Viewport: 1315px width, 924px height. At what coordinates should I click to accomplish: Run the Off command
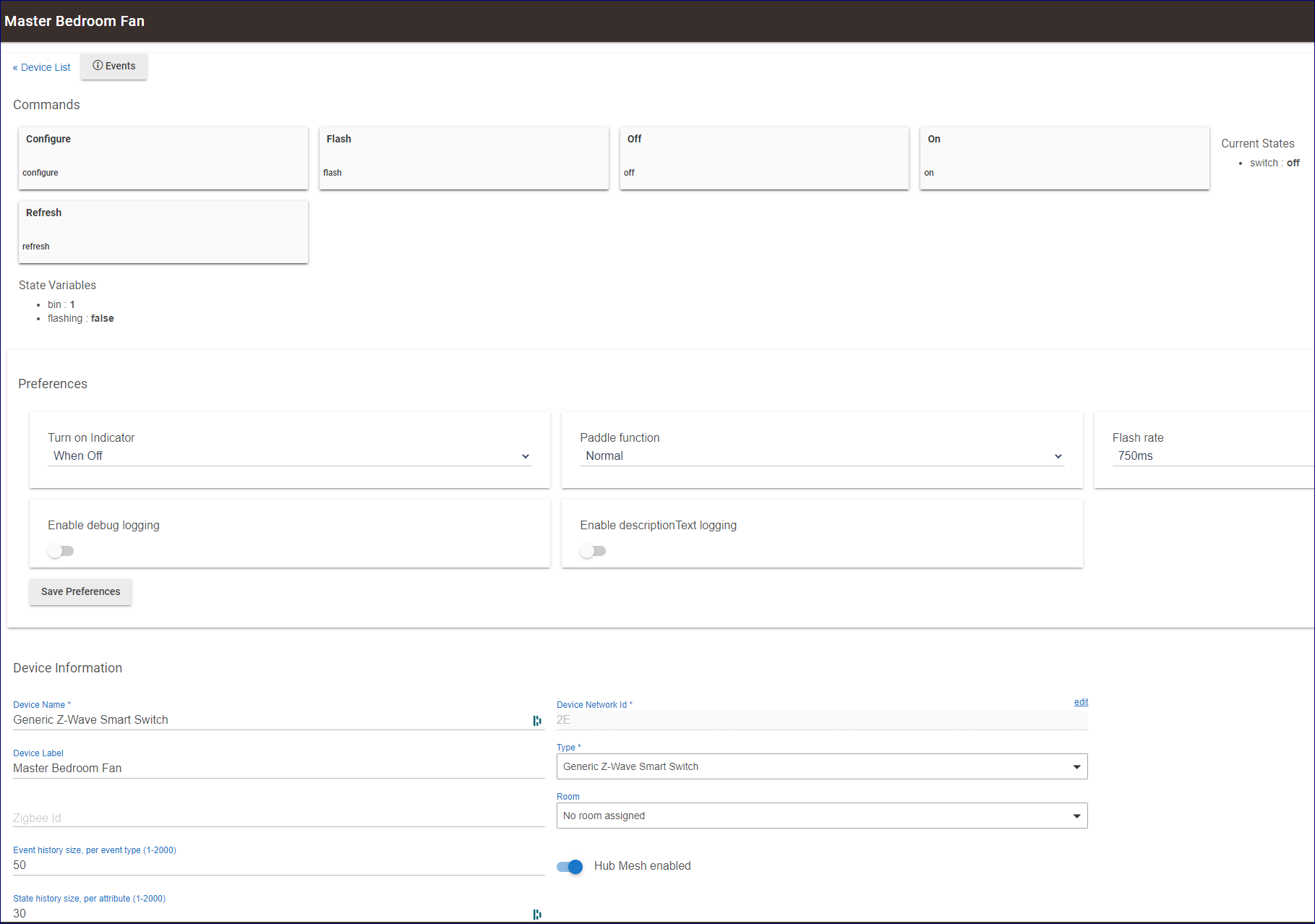click(764, 158)
